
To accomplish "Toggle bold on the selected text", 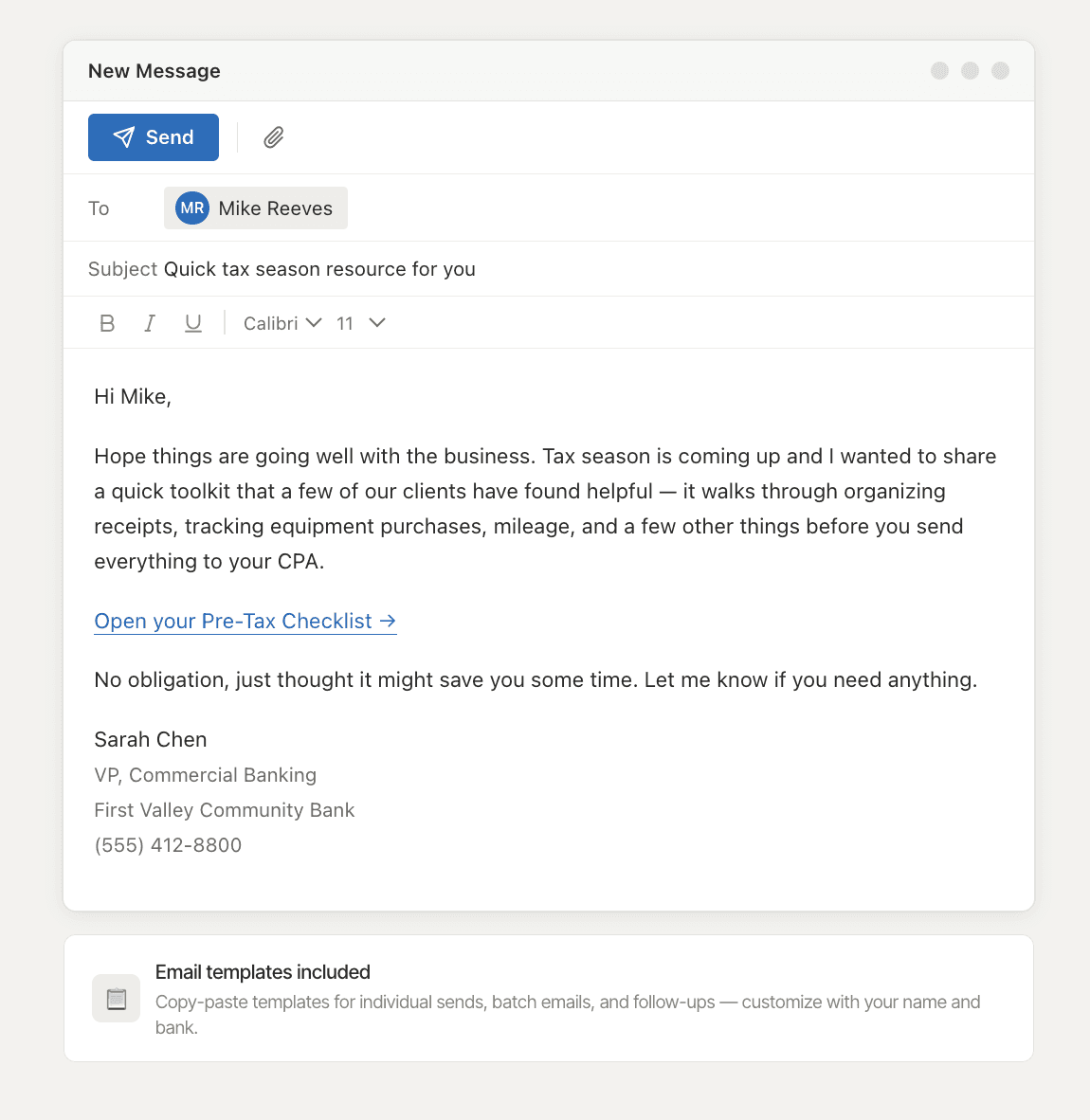I will point(107,322).
